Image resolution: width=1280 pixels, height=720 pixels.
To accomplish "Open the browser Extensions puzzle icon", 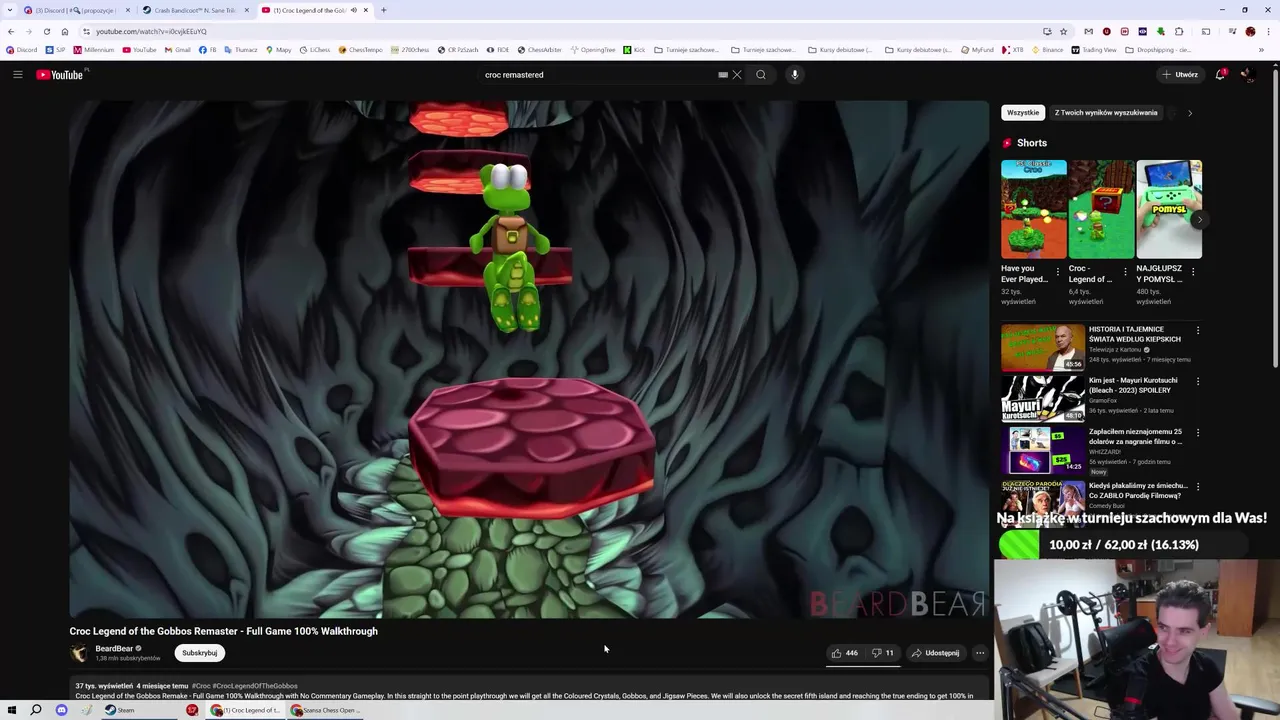I will 1179,31.
